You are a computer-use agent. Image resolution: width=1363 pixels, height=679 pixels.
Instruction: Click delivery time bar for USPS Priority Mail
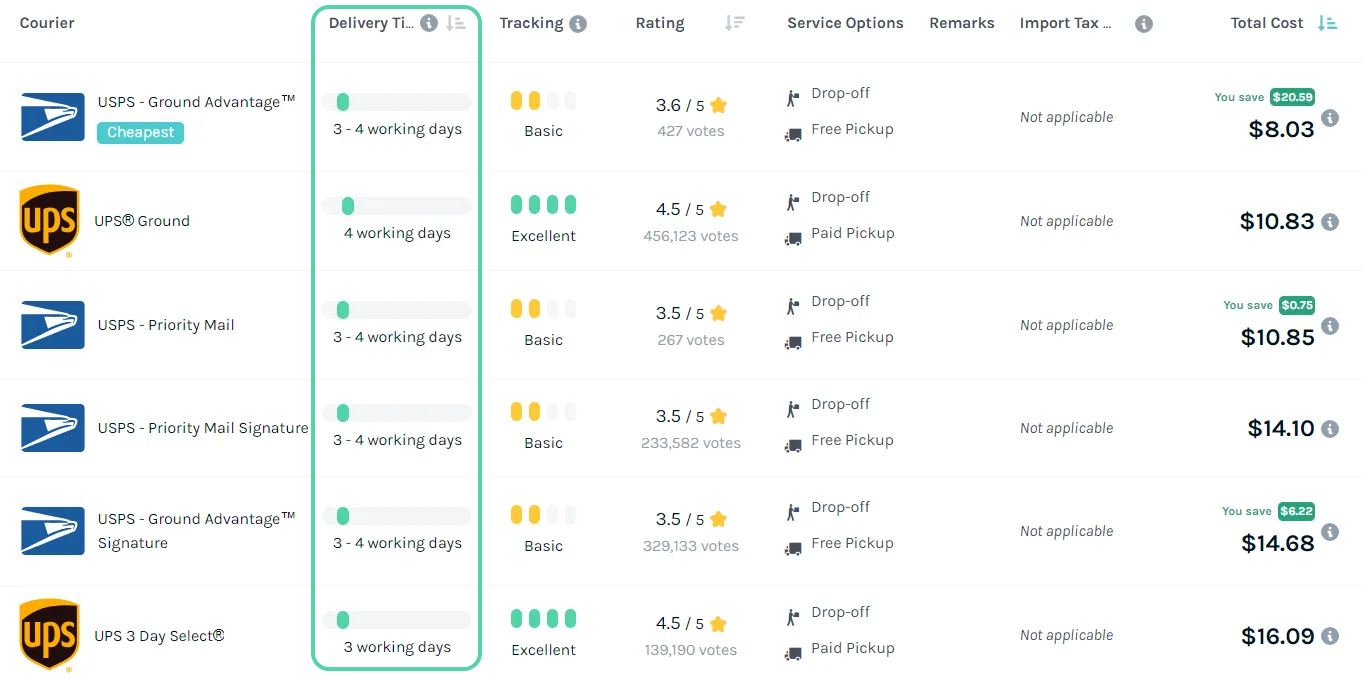pyautogui.click(x=396, y=310)
